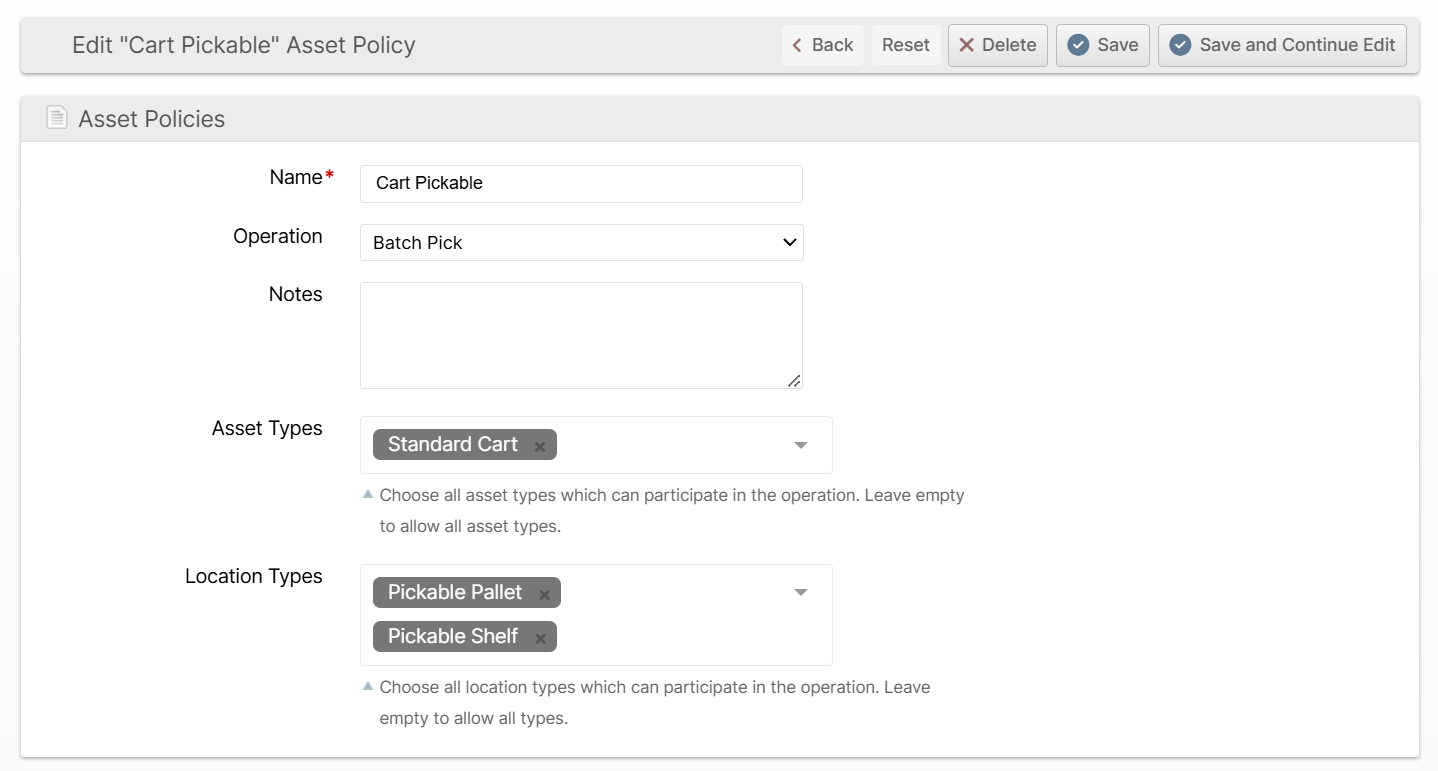Focus the Notes text area
The height and width of the screenshot is (771, 1438).
click(x=581, y=335)
